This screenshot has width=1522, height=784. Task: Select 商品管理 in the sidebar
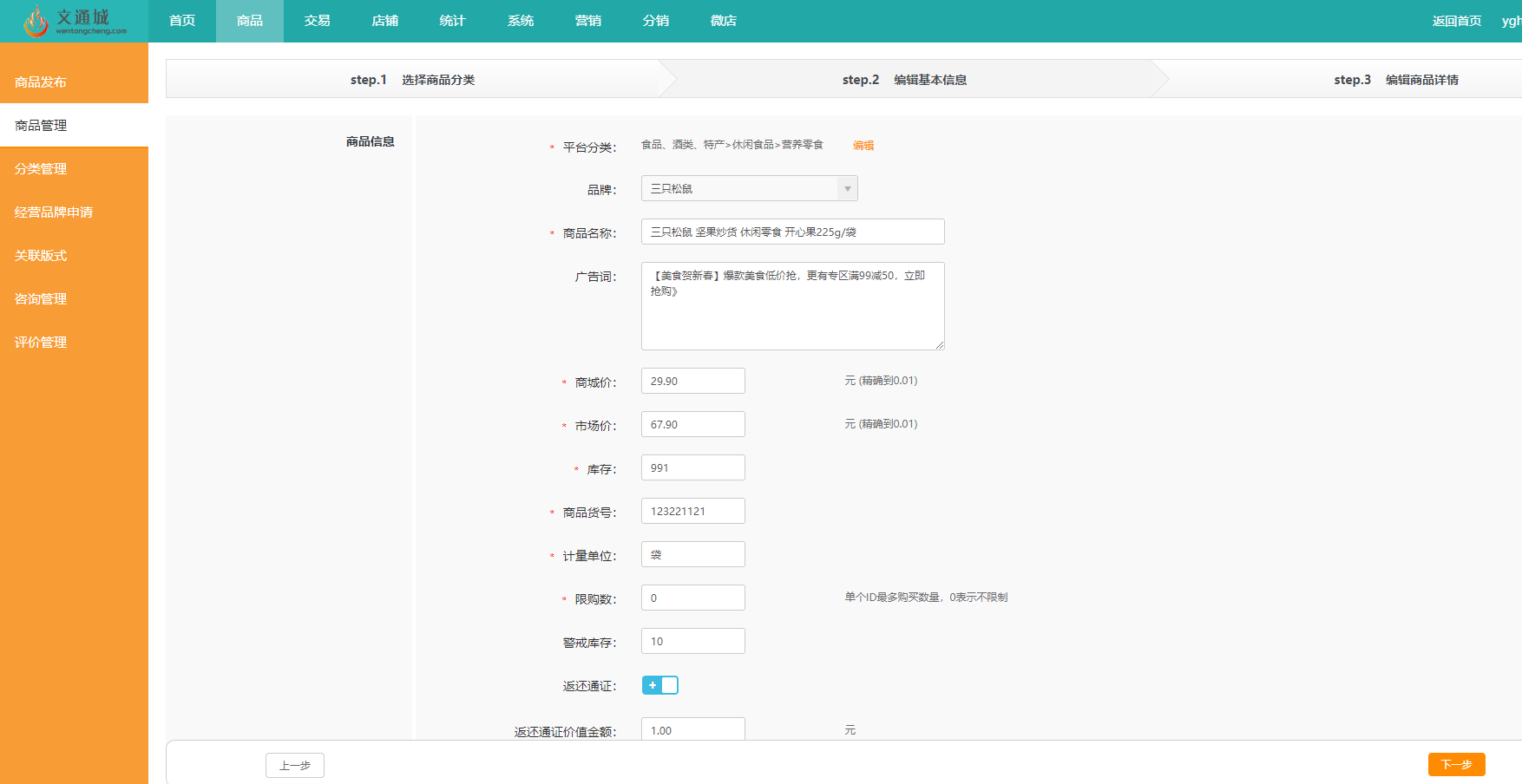[74, 125]
